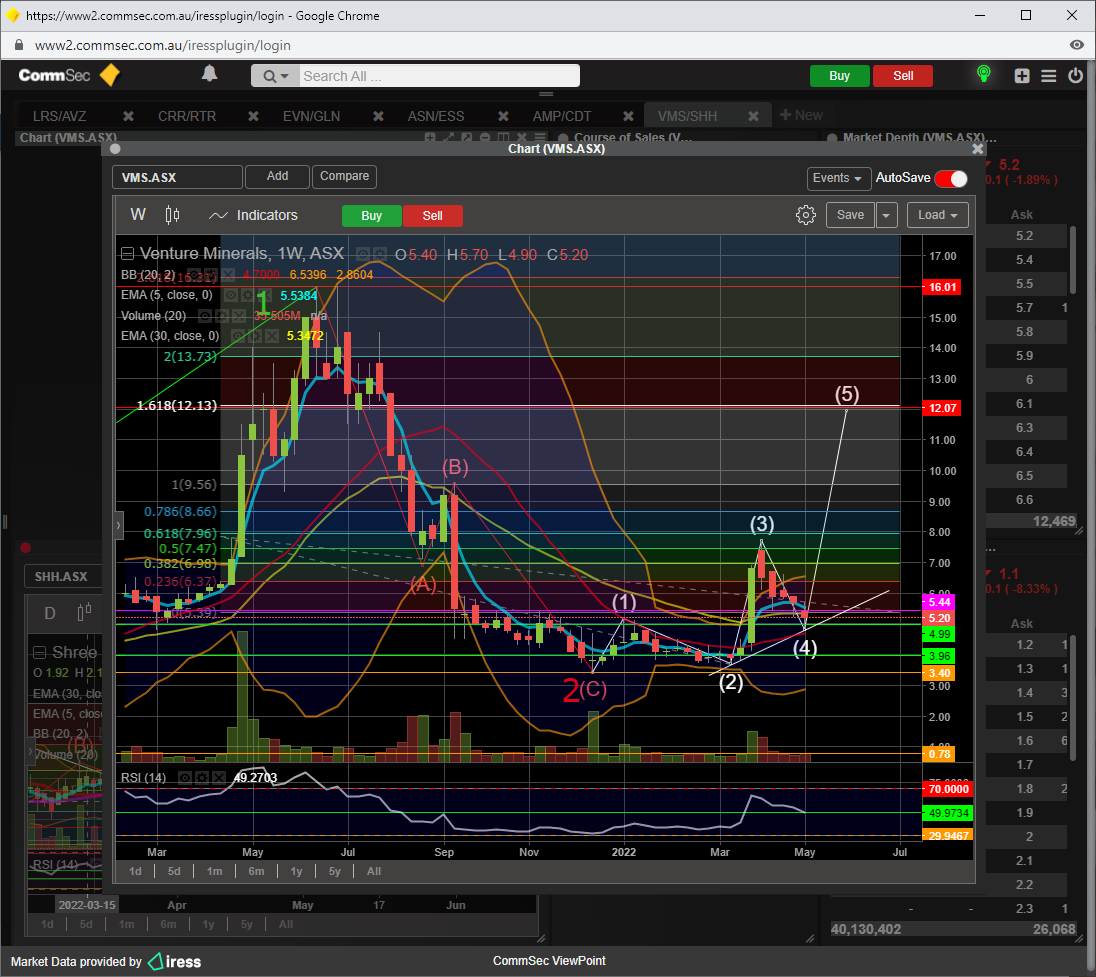This screenshot has width=1096, height=977.
Task: Add a new panel with plus icon
Action: [x=1022, y=75]
